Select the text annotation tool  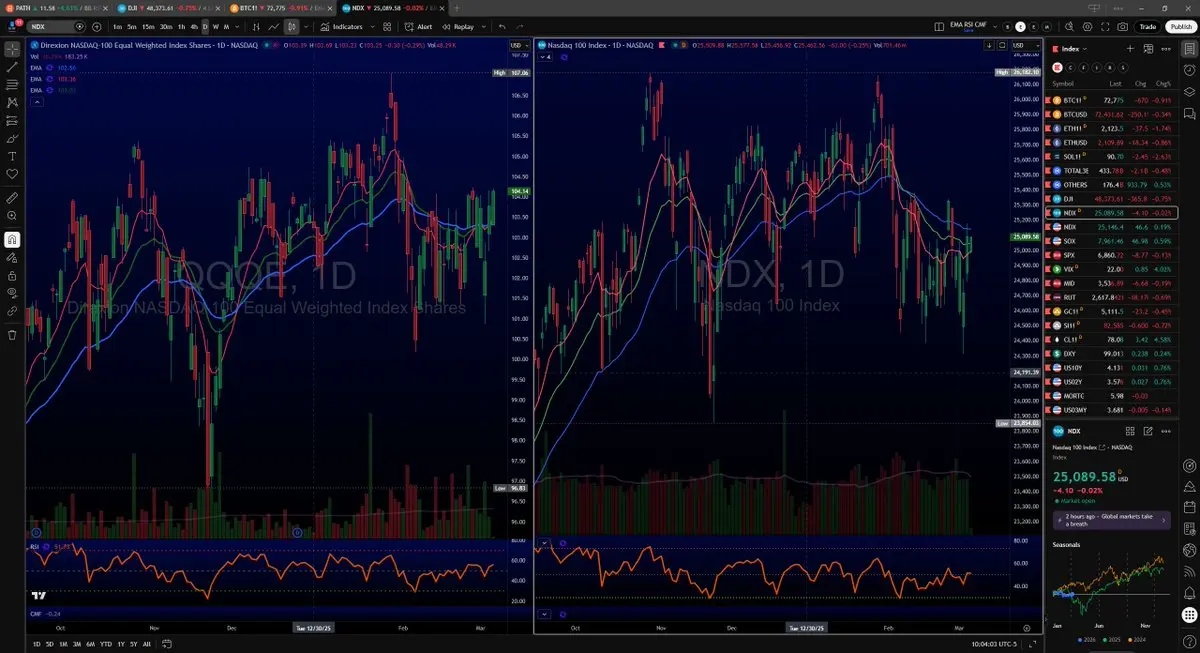(12, 156)
